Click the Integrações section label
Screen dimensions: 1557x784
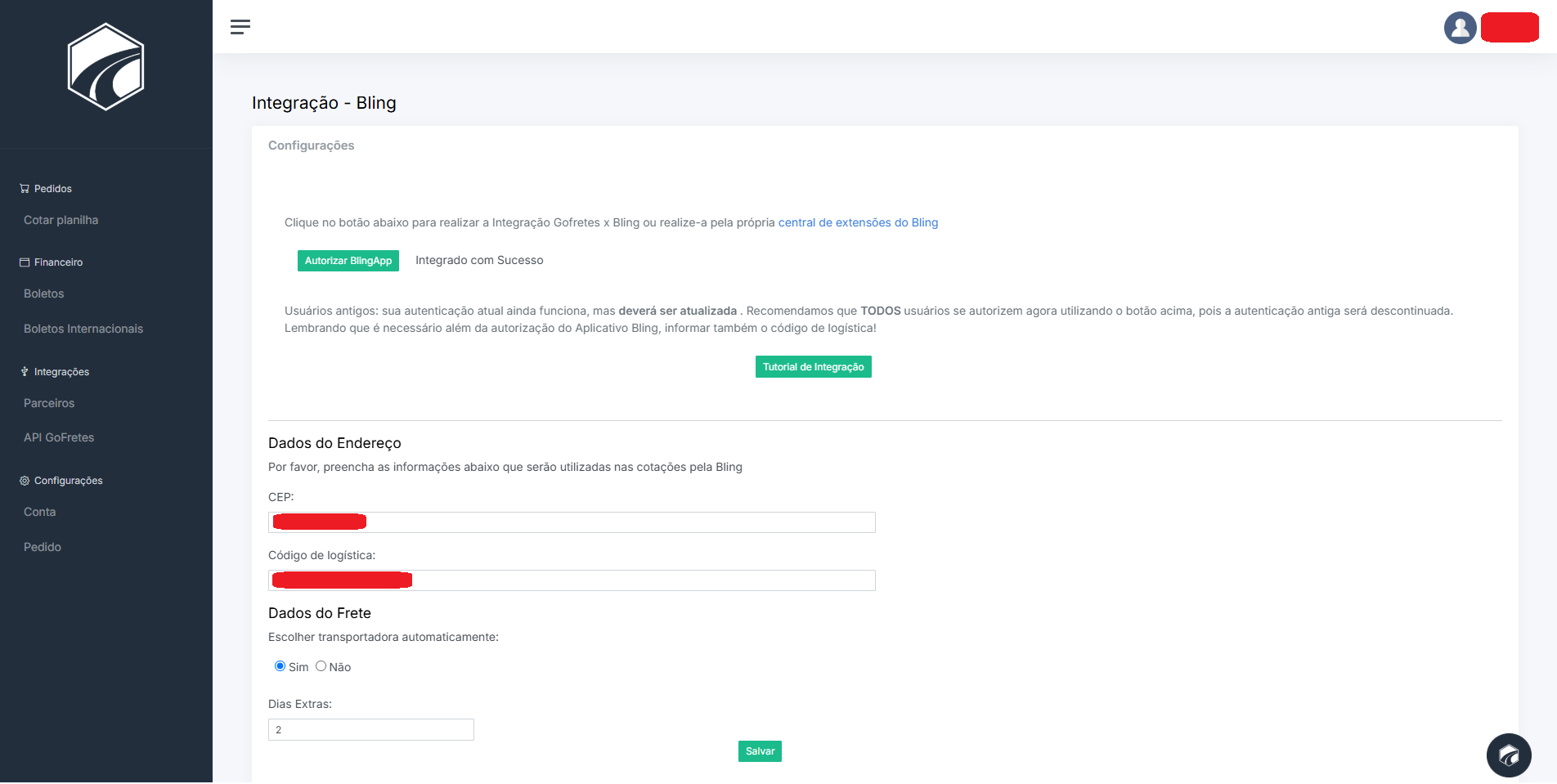(62, 372)
